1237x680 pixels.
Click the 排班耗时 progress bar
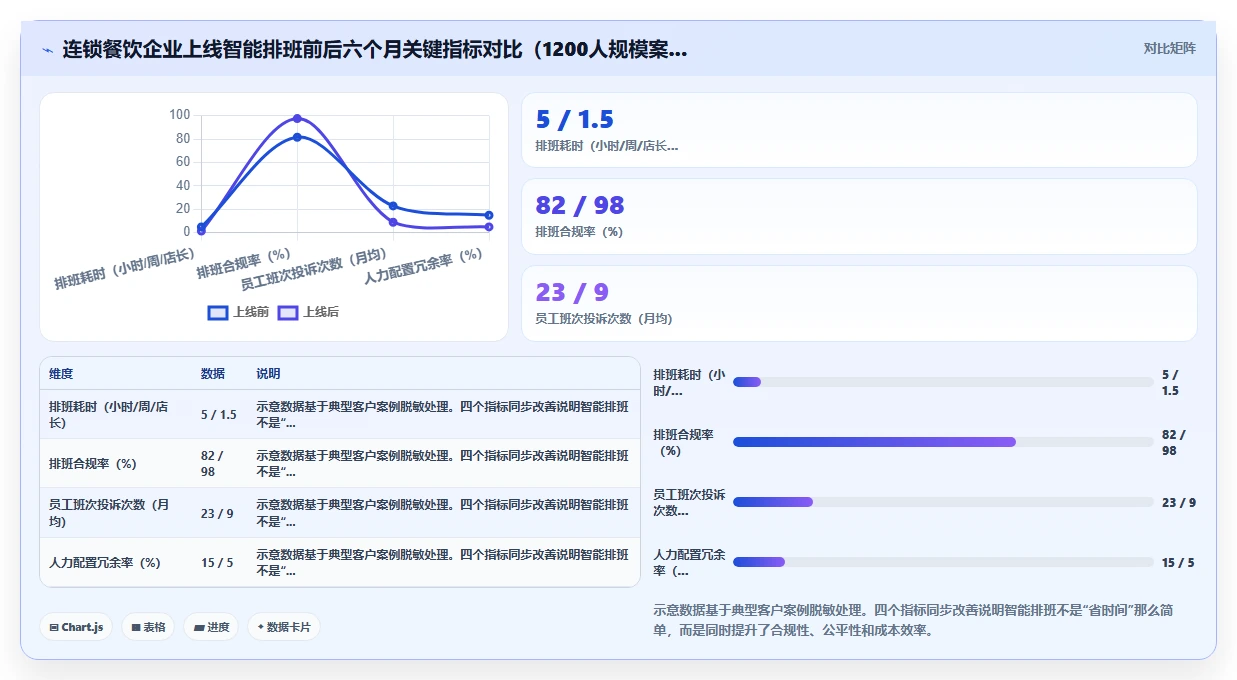coord(943,382)
